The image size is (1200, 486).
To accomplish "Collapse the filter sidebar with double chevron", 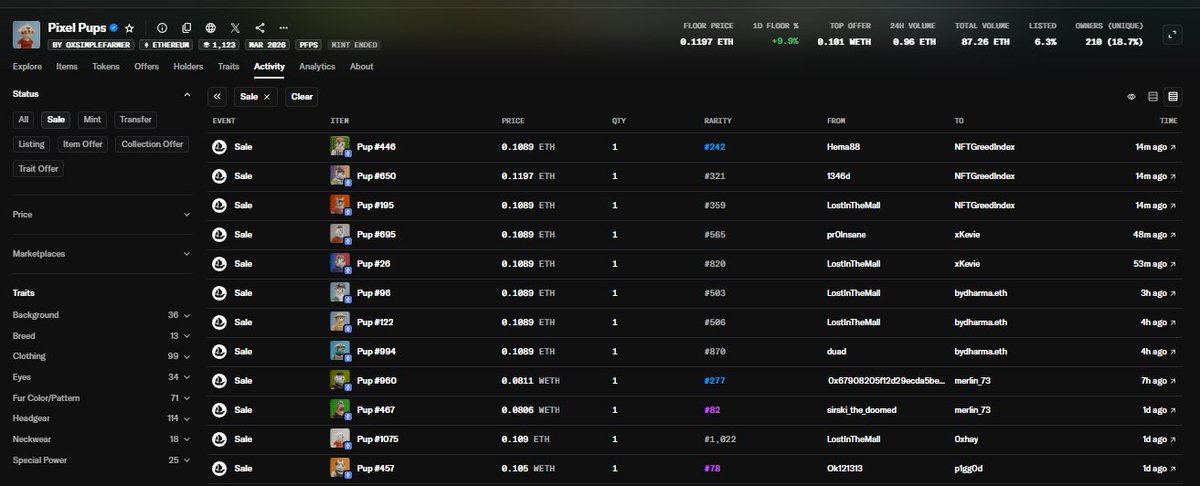I will [218, 97].
